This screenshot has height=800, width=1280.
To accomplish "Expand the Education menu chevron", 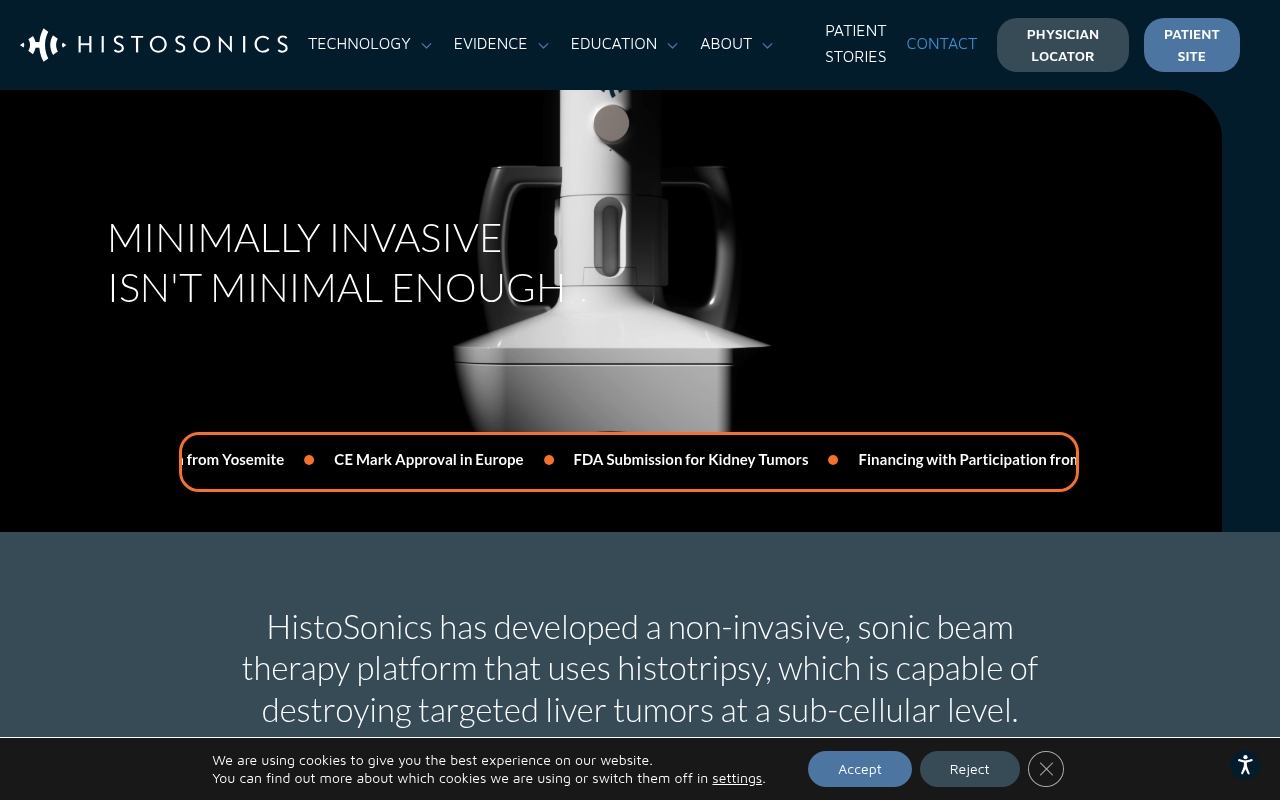I will [672, 45].
